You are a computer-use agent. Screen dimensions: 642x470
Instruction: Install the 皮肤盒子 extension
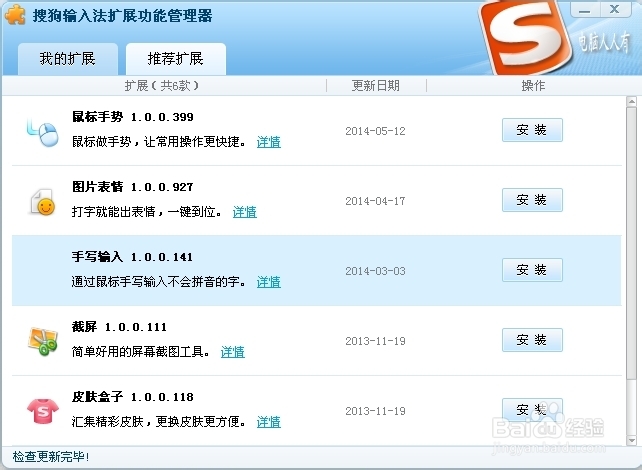coord(532,410)
